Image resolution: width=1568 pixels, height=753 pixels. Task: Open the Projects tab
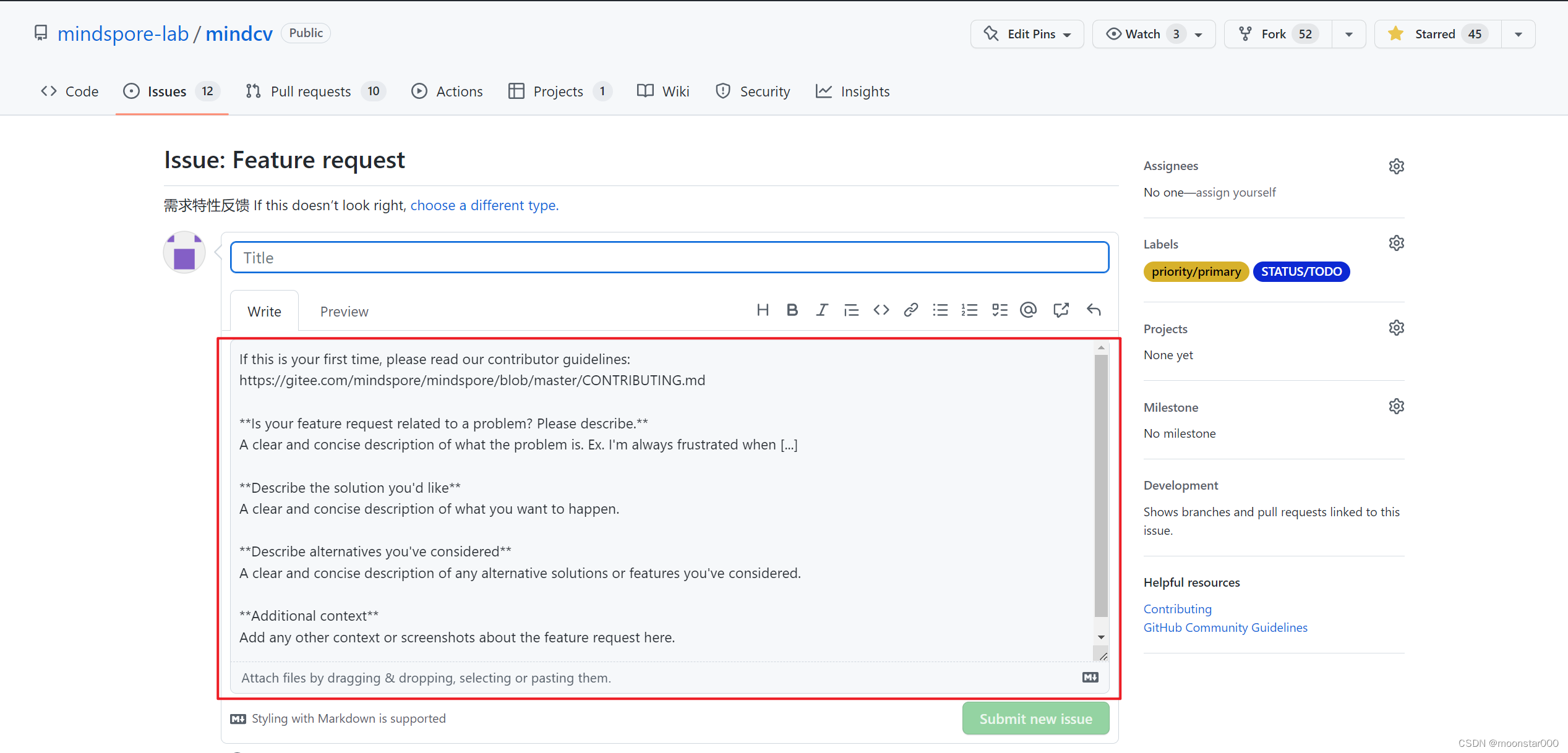(x=560, y=91)
